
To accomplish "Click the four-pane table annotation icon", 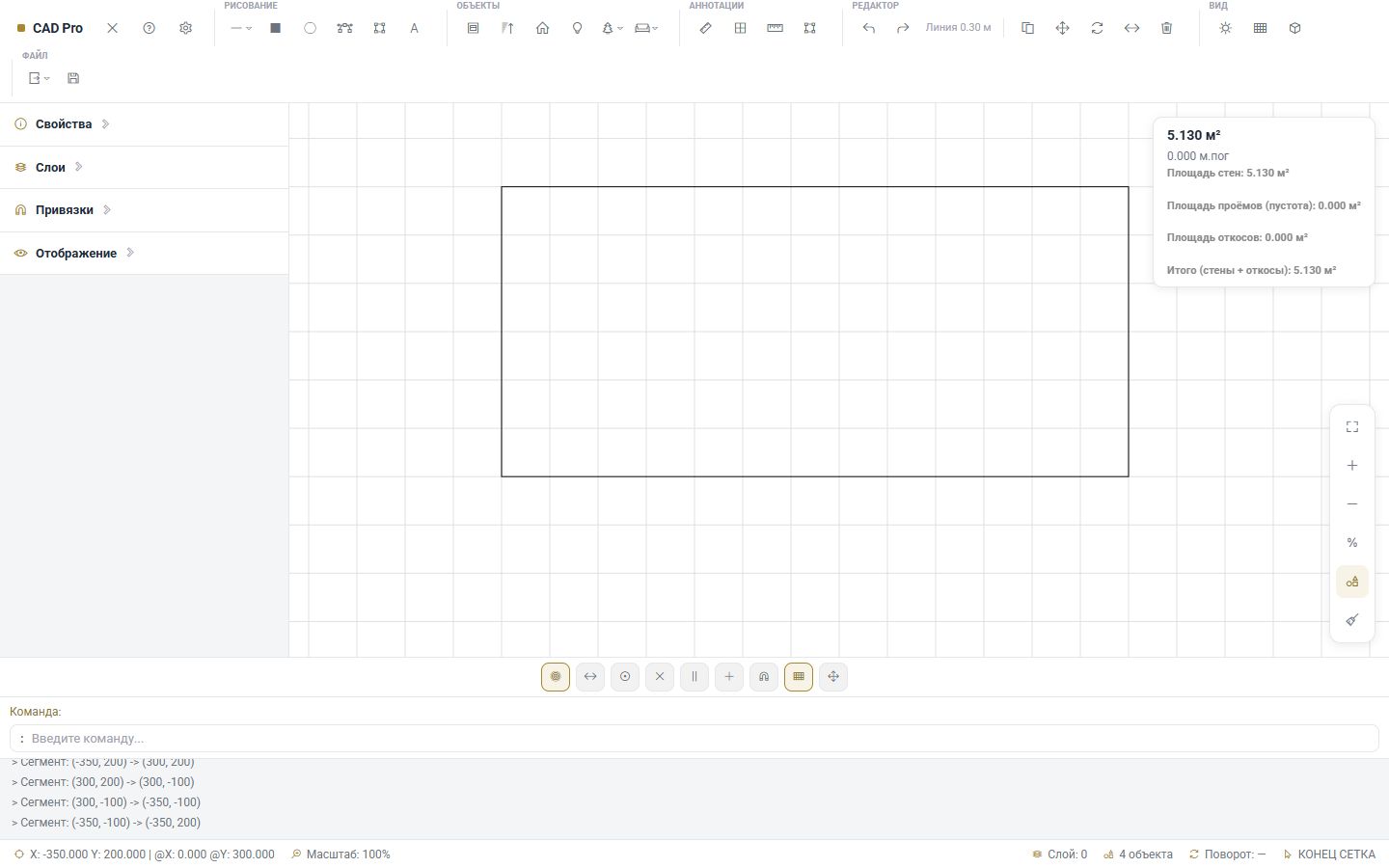I will 740,28.
